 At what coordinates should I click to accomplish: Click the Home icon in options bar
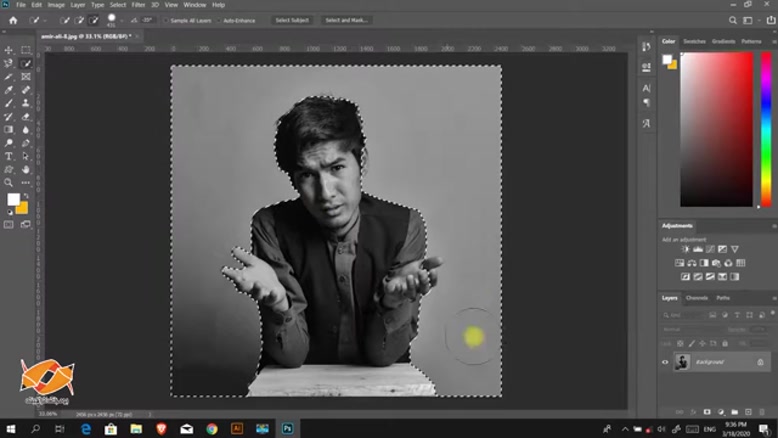click(x=13, y=20)
